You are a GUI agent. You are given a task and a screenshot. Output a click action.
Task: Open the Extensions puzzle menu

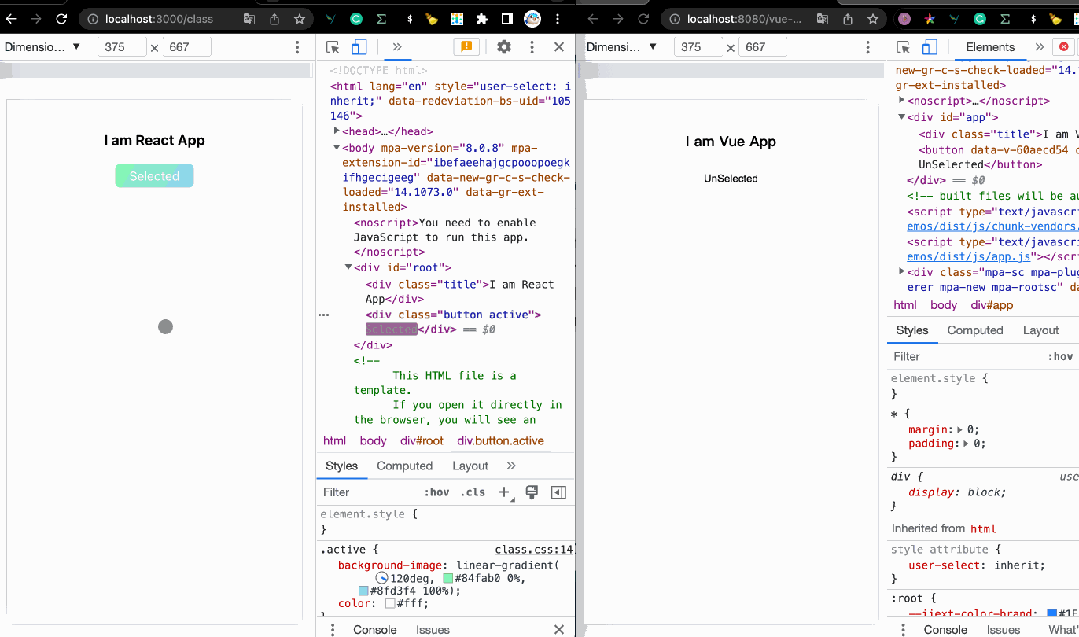(x=482, y=19)
